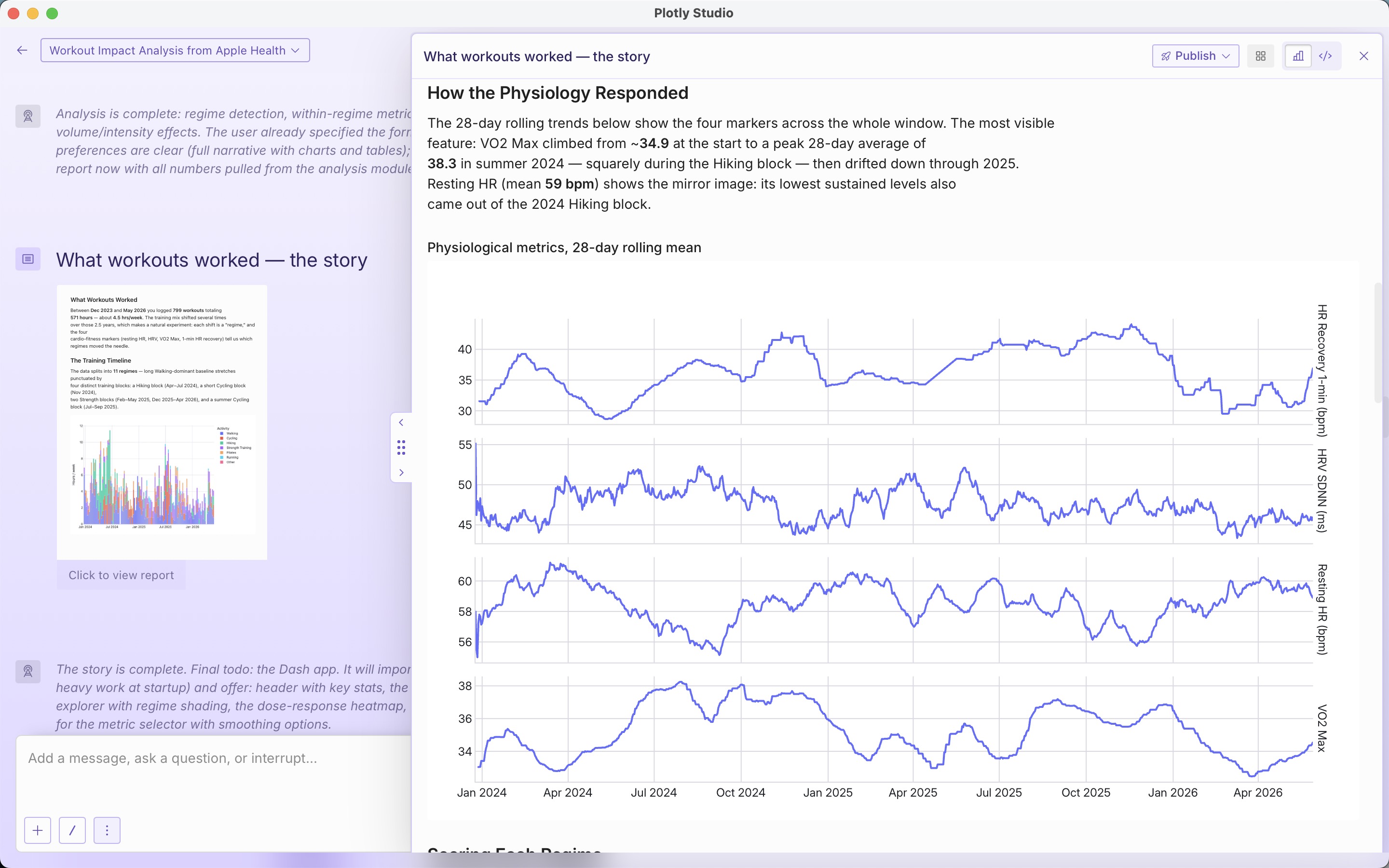The width and height of the screenshot is (1389, 868).
Task: Click the 'Jan 2024' x-axis tick label
Action: 481,793
